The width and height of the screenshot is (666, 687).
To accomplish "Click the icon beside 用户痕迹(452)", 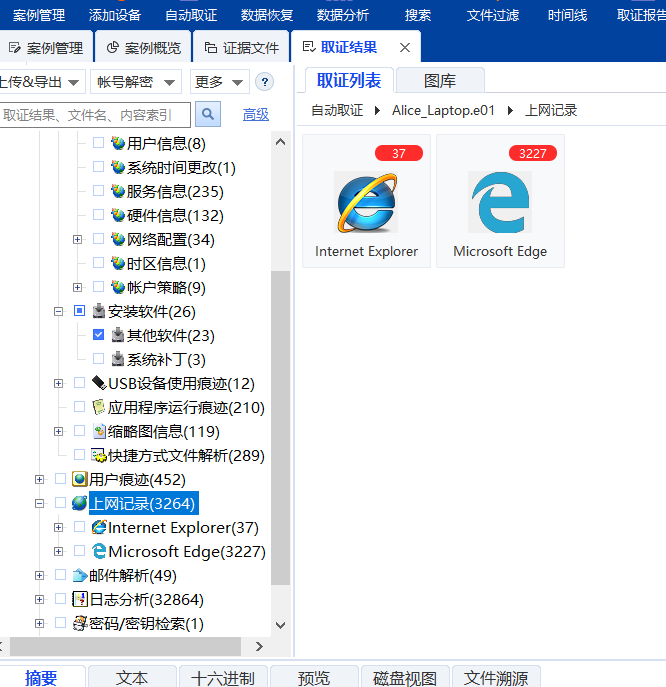I will click(x=80, y=479).
